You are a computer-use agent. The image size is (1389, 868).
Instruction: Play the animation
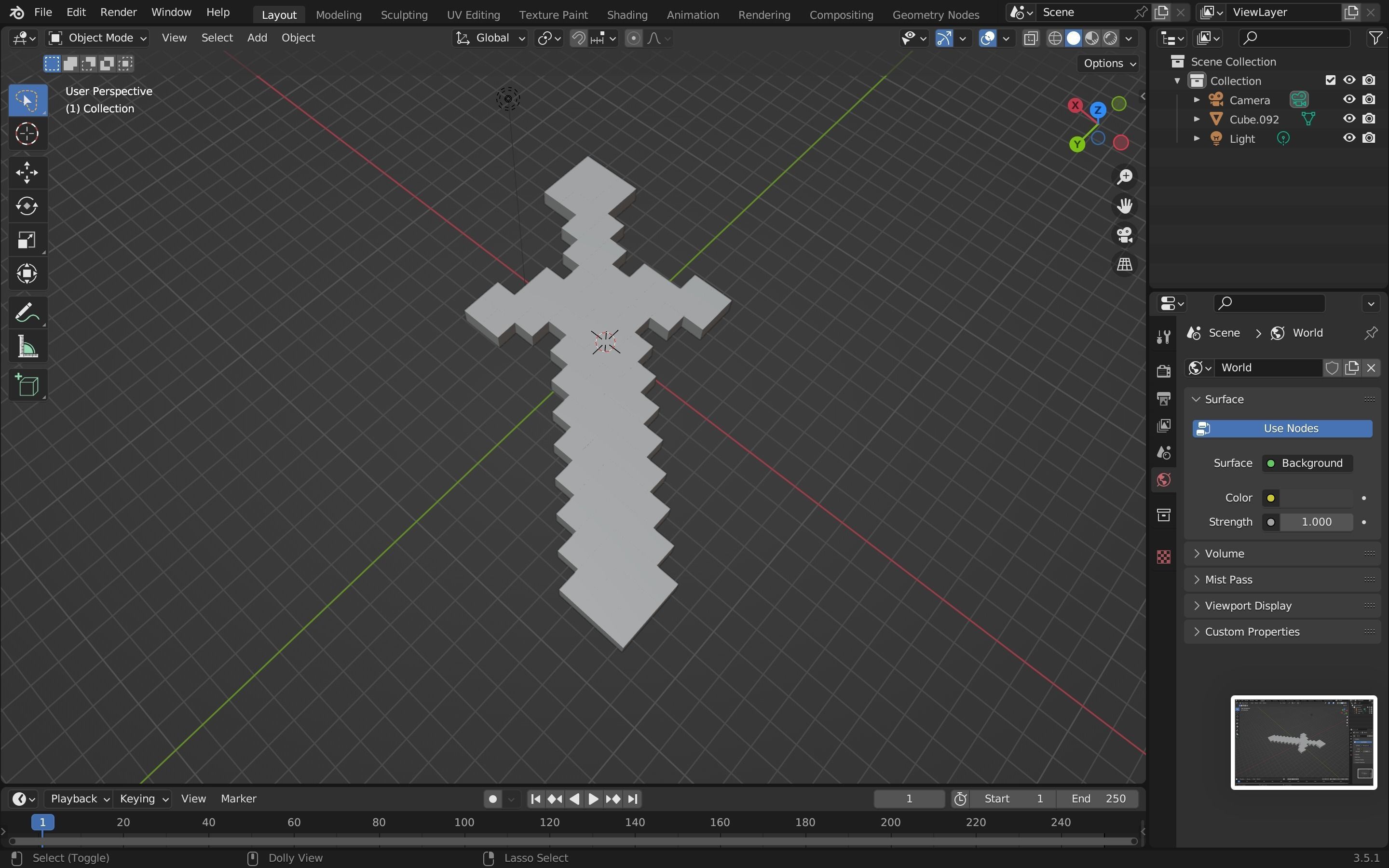pos(594,799)
